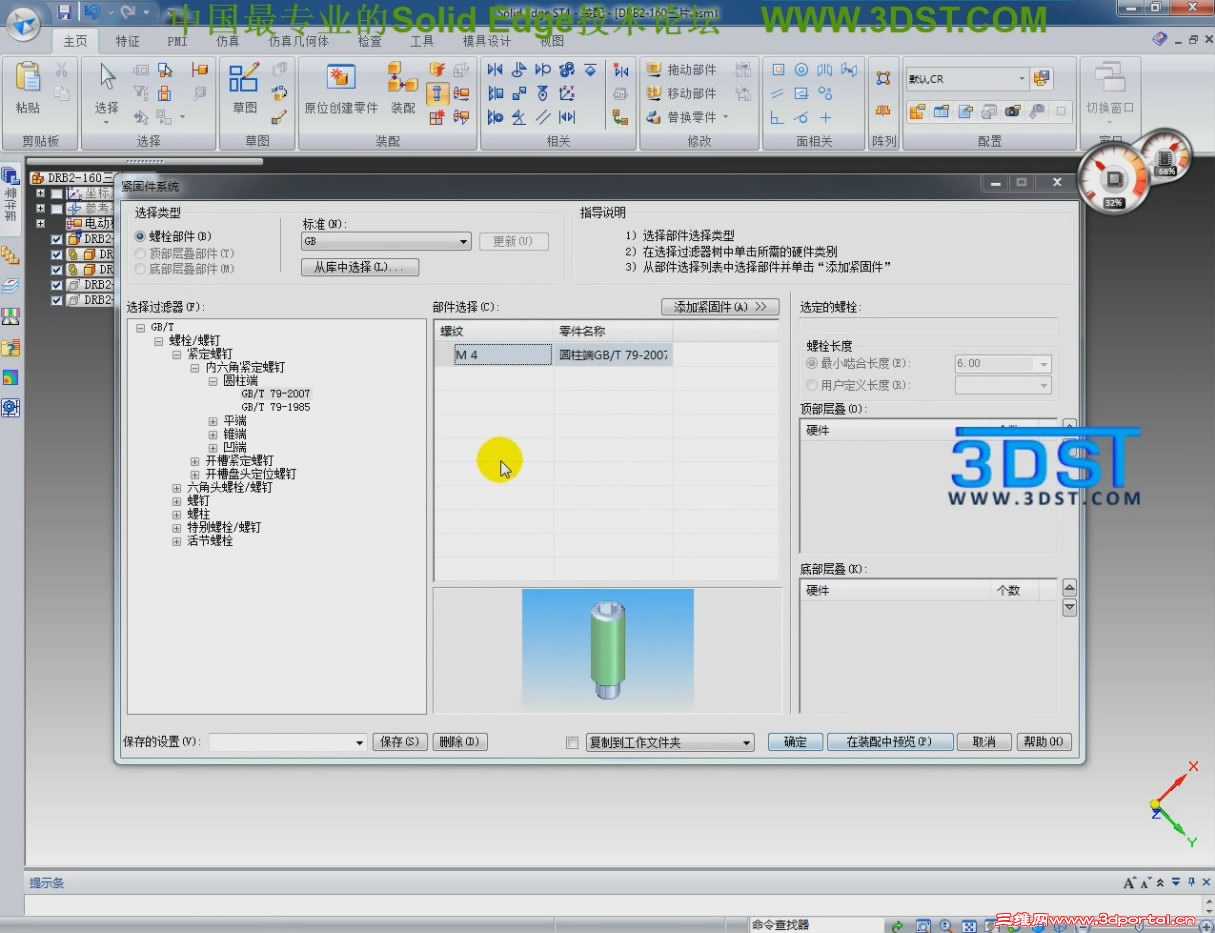Select GB/T 79-1985 in filter tree
This screenshot has height=933, width=1215.
tap(276, 407)
